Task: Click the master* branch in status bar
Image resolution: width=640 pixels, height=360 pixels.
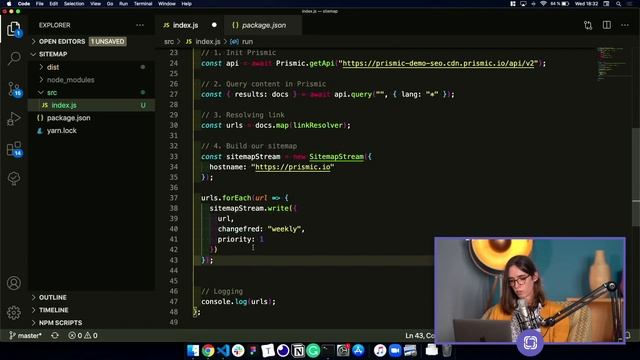Action: point(25,336)
